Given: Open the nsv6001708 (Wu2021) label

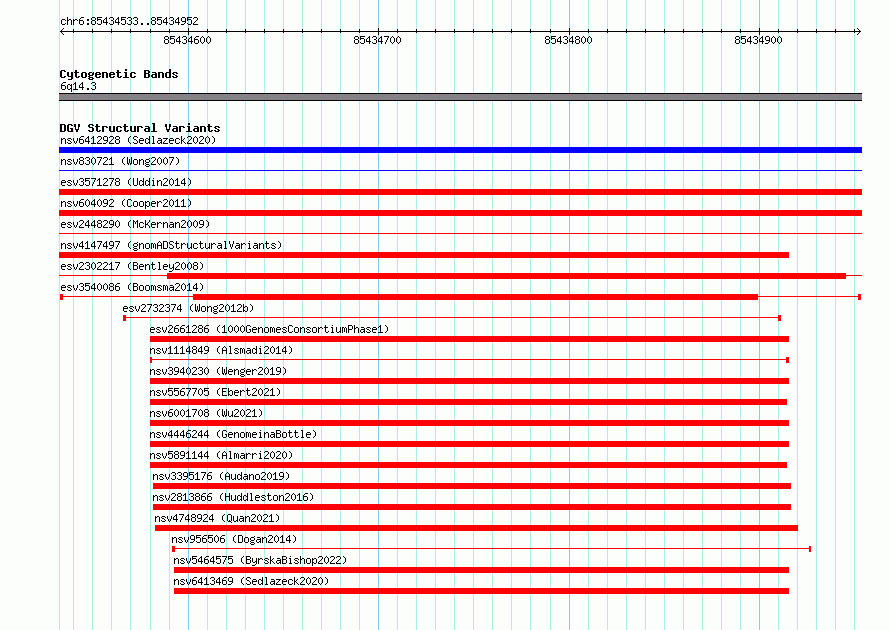Looking at the screenshot, I should [x=206, y=413].
